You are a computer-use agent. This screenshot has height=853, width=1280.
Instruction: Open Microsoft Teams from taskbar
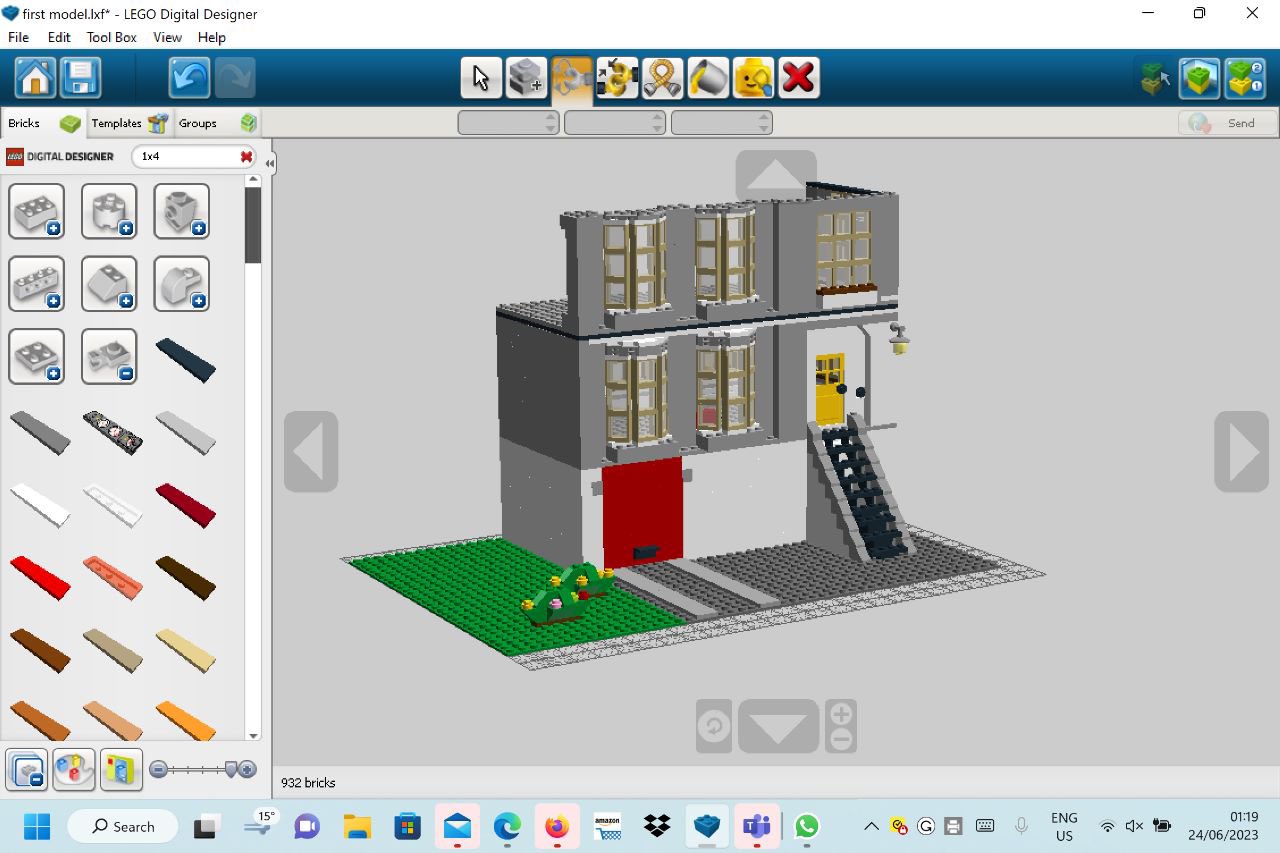757,826
